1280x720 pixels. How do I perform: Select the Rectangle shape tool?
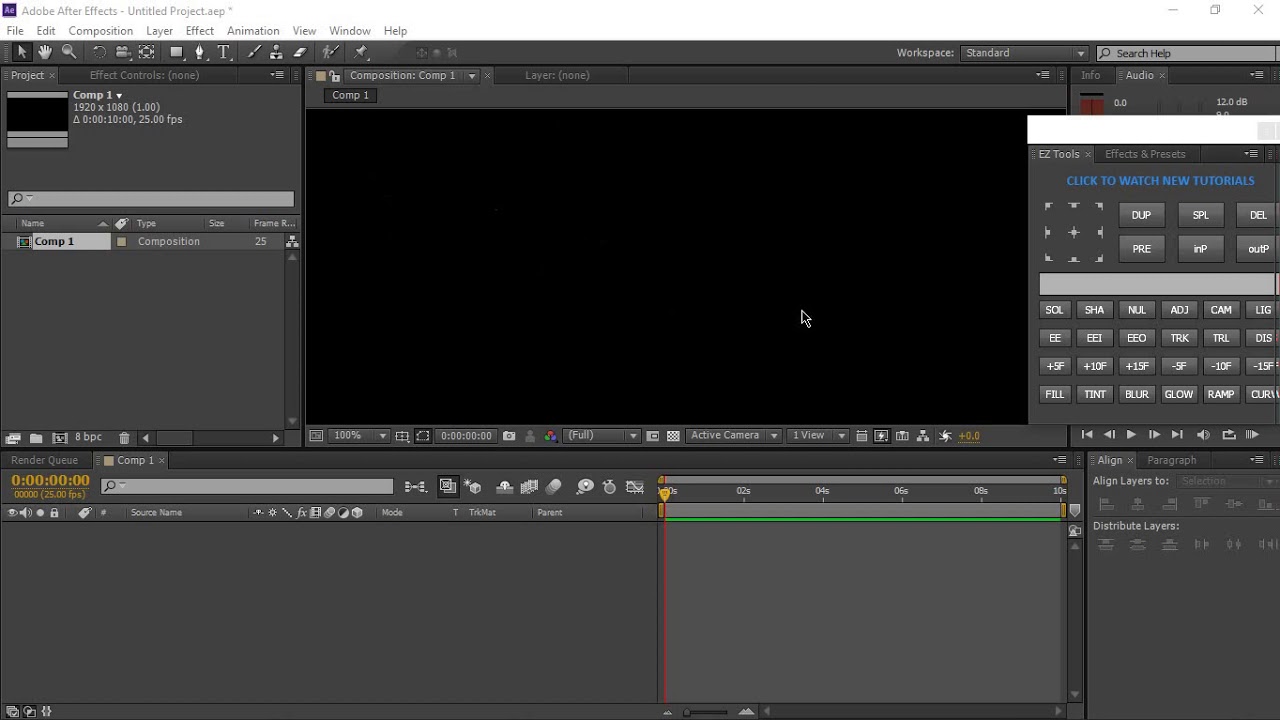177,52
